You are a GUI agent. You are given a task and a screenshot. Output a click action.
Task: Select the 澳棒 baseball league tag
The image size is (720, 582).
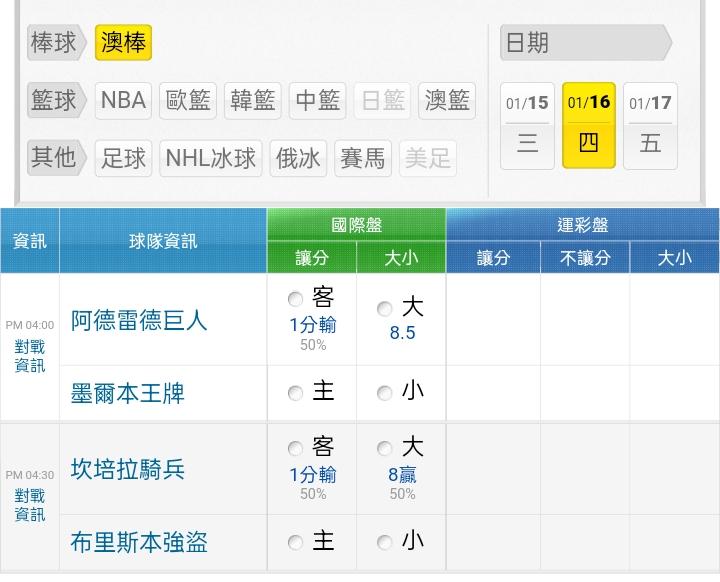(x=123, y=43)
